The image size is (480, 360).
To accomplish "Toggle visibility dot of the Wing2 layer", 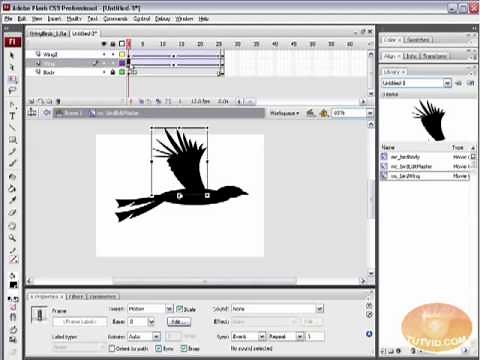I will click(104, 54).
